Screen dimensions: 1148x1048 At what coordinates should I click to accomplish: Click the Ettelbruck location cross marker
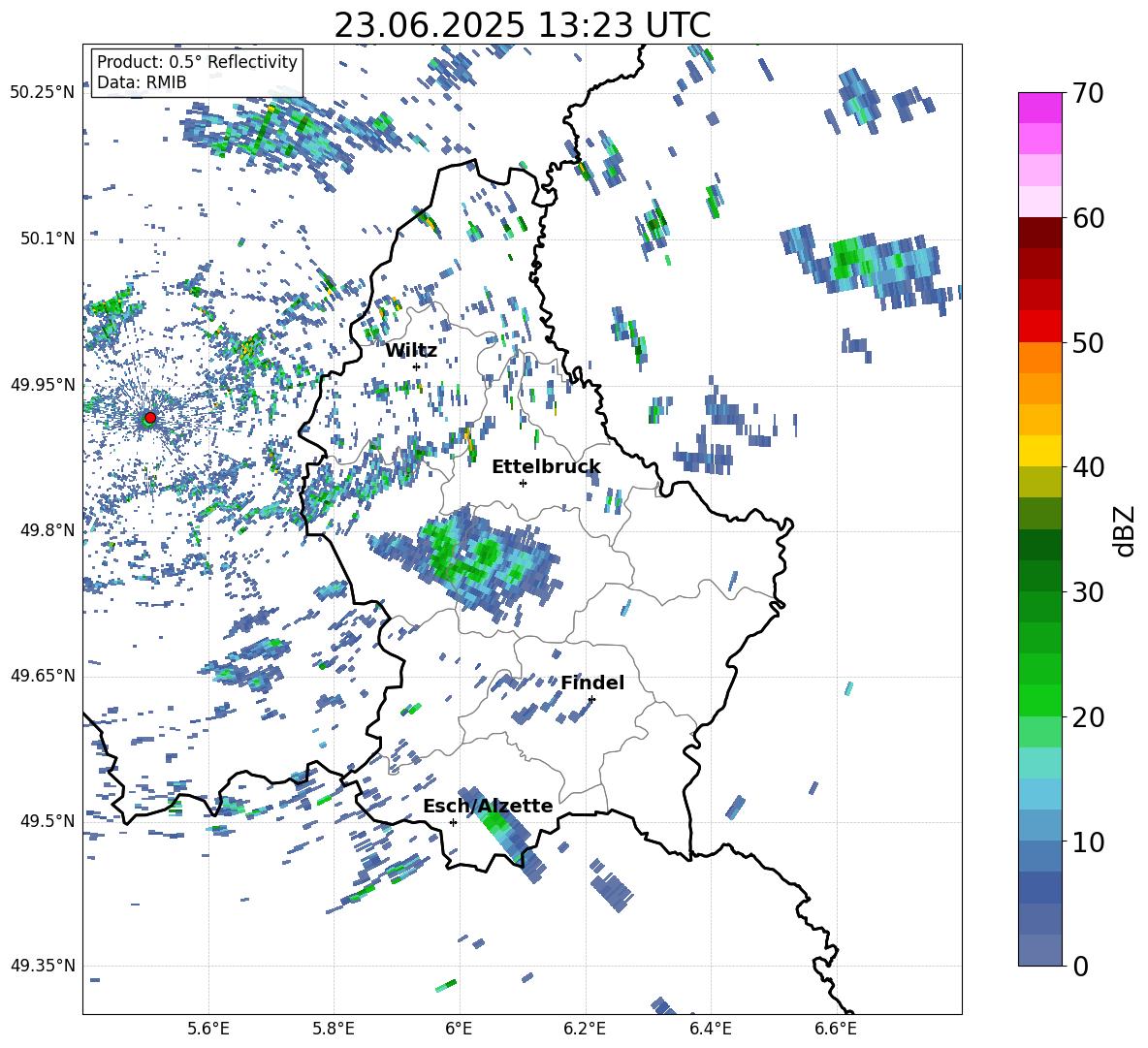click(x=523, y=483)
